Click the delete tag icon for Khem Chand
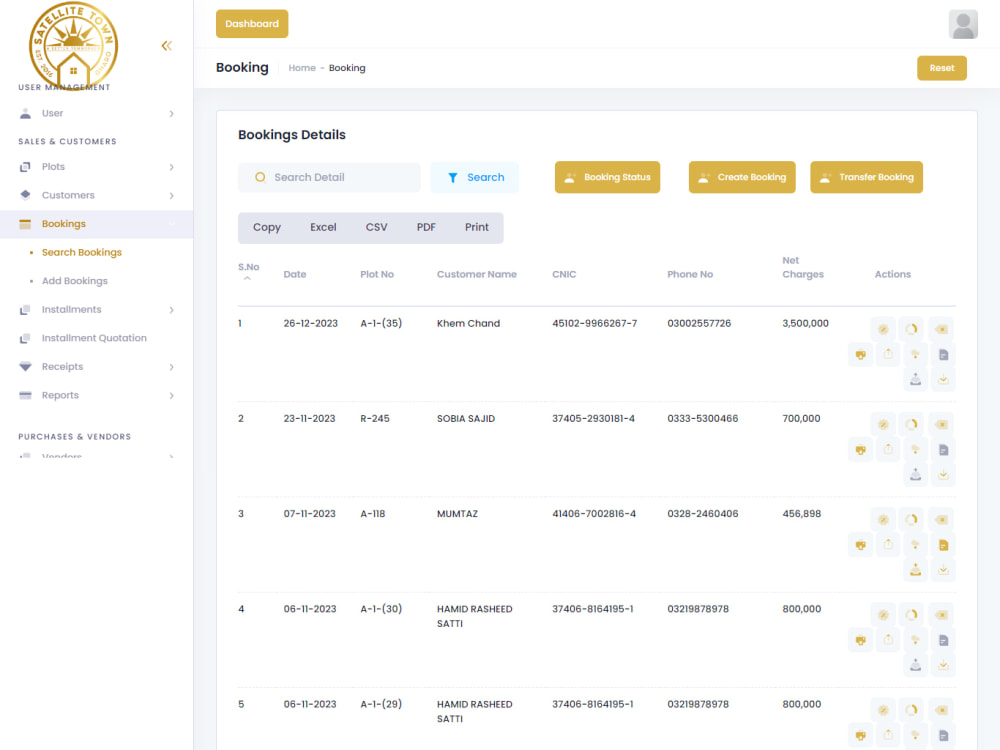Image resolution: width=1000 pixels, height=750 pixels. 941,329
